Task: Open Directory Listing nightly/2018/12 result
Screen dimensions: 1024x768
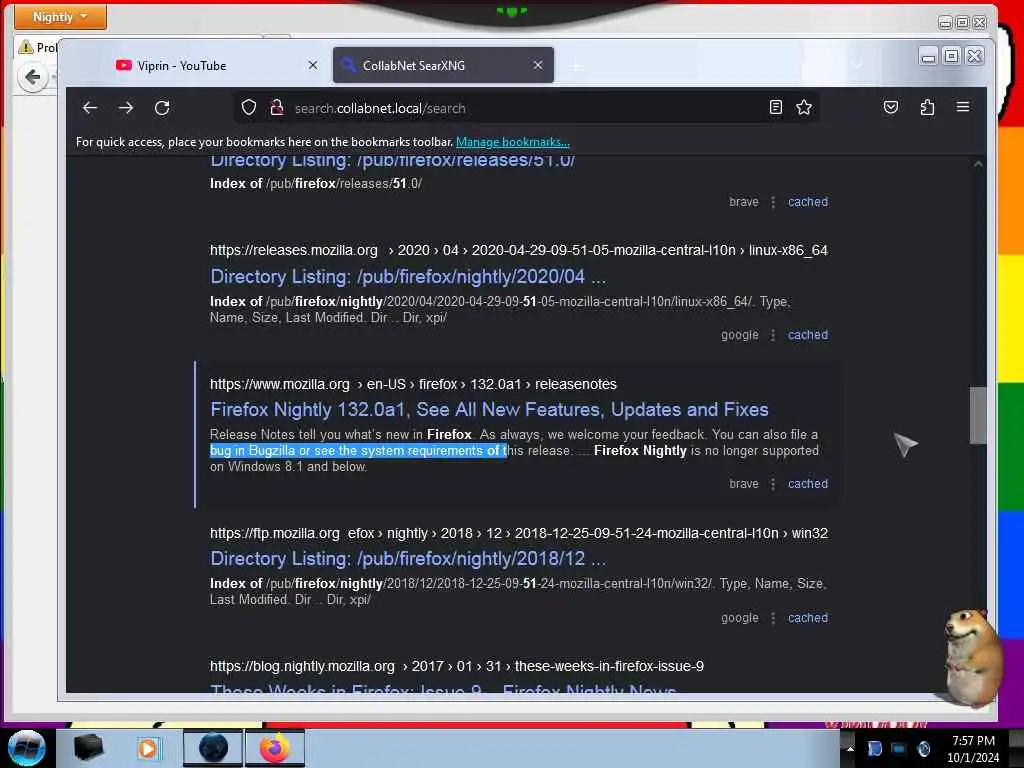Action: tap(408, 558)
